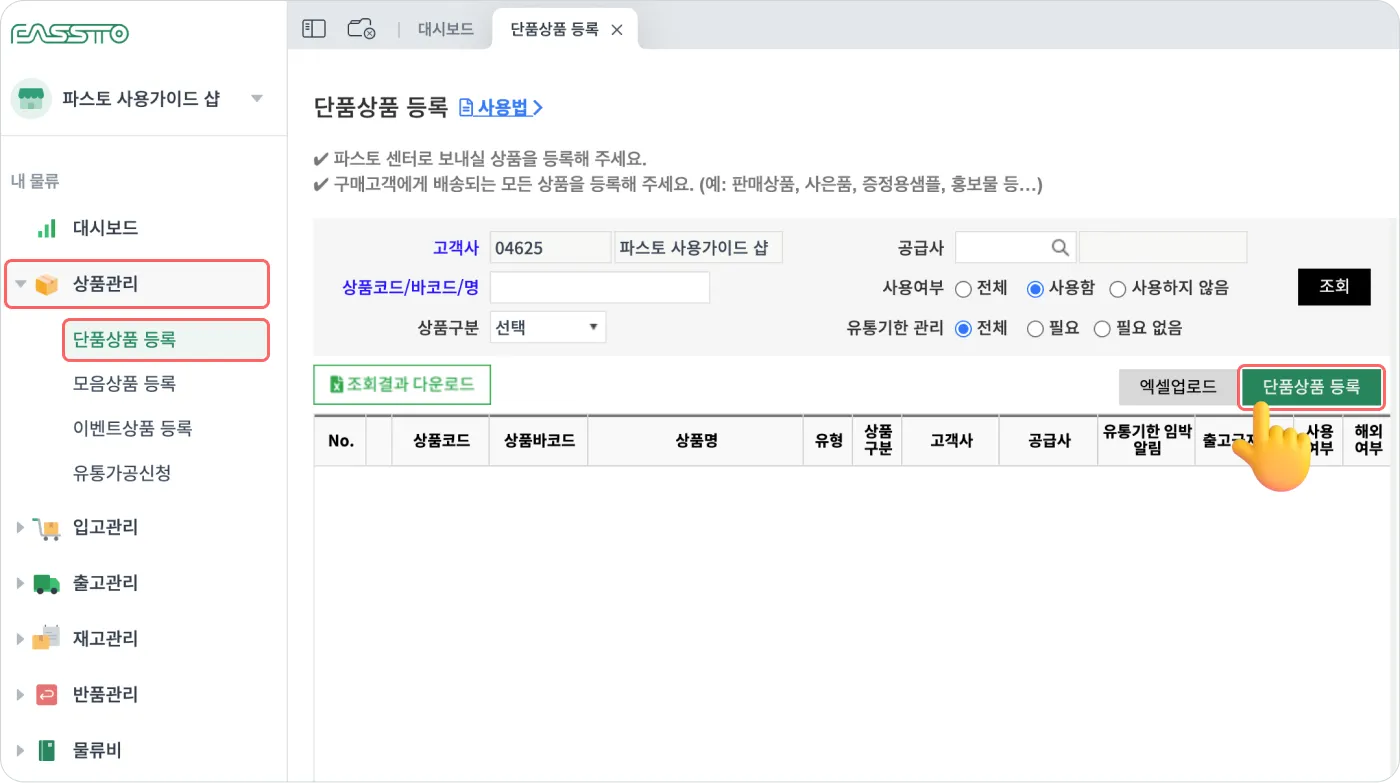Expand the 물류비 menu arrow
Viewport: 1400px width, 783px height.
20,750
